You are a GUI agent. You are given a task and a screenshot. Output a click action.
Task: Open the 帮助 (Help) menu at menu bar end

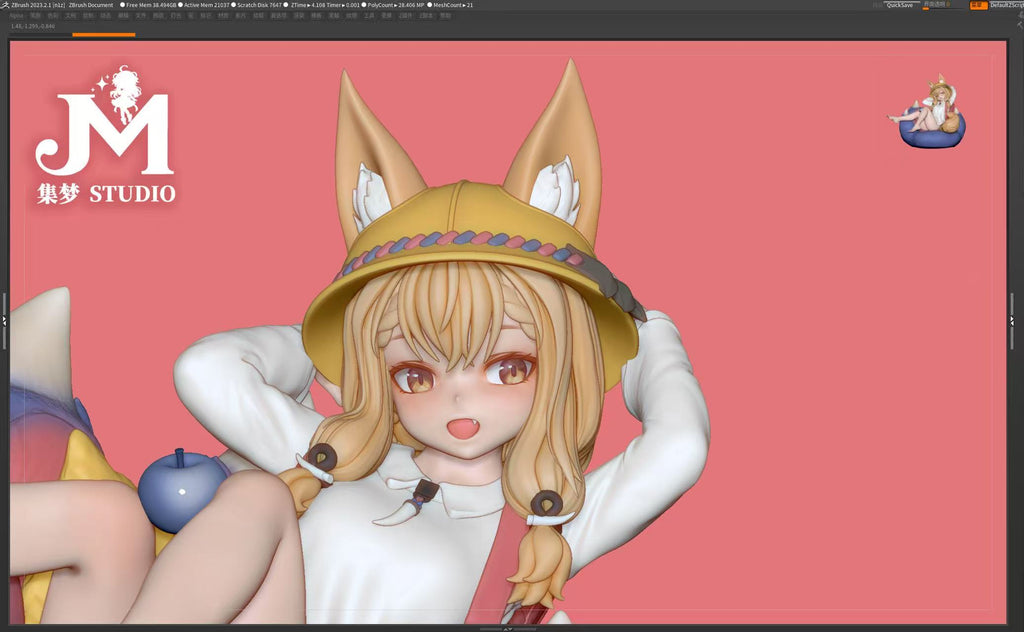point(444,15)
